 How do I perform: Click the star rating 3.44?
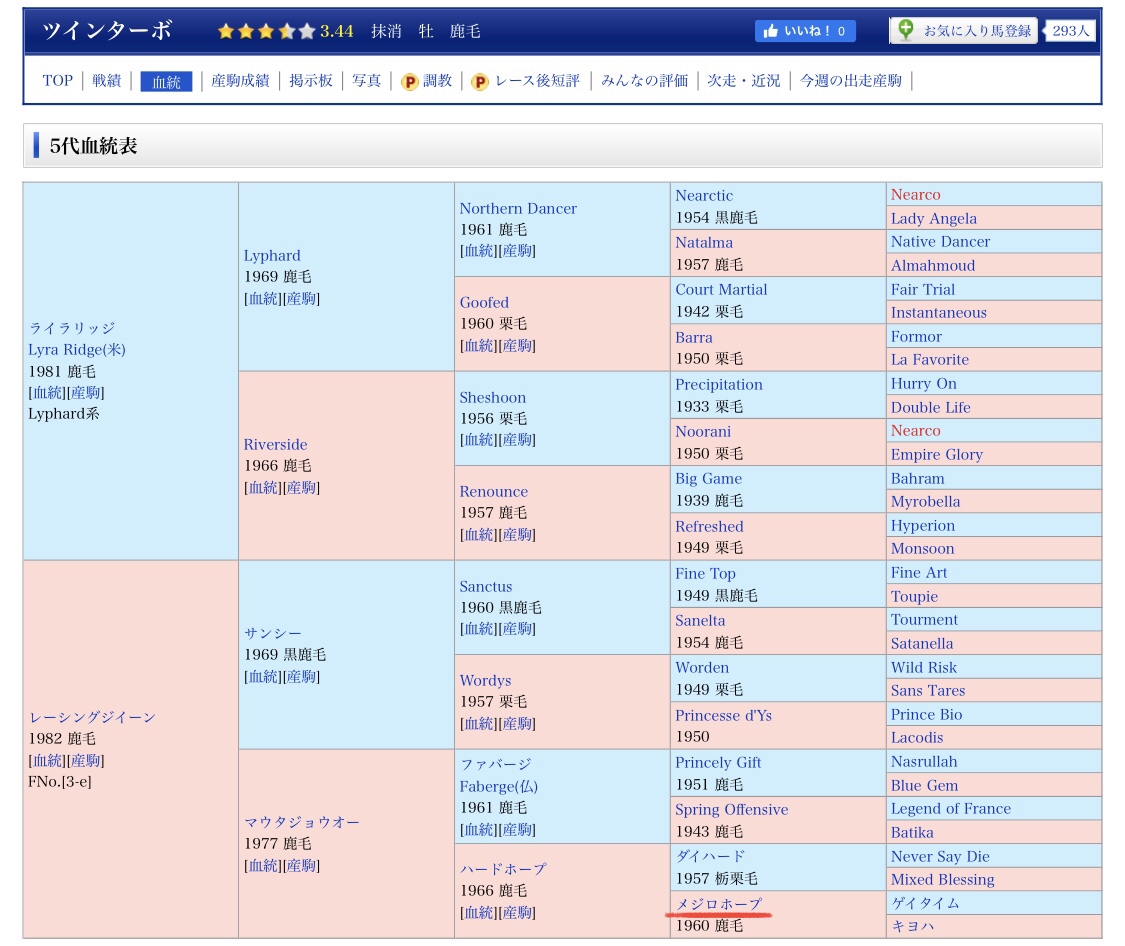(x=285, y=31)
